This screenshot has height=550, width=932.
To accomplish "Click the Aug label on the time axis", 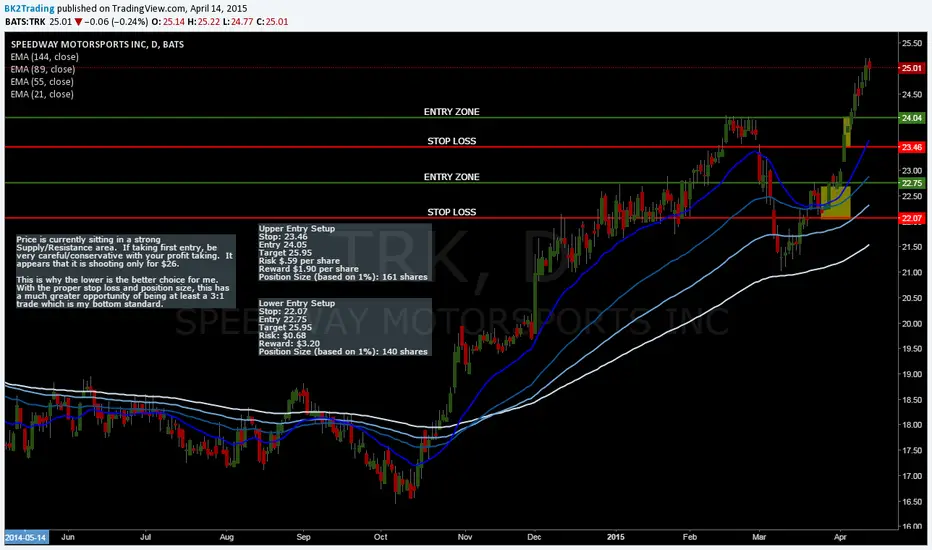I will pyautogui.click(x=226, y=537).
